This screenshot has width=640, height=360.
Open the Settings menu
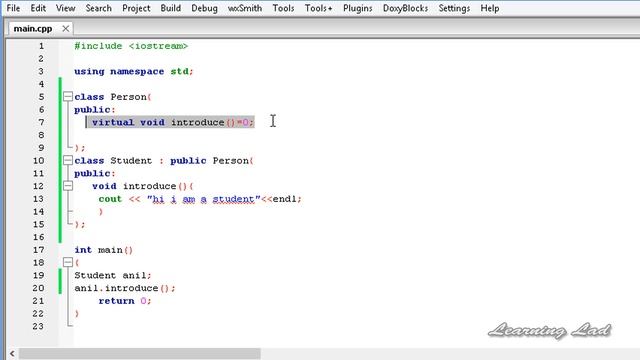coord(454,8)
